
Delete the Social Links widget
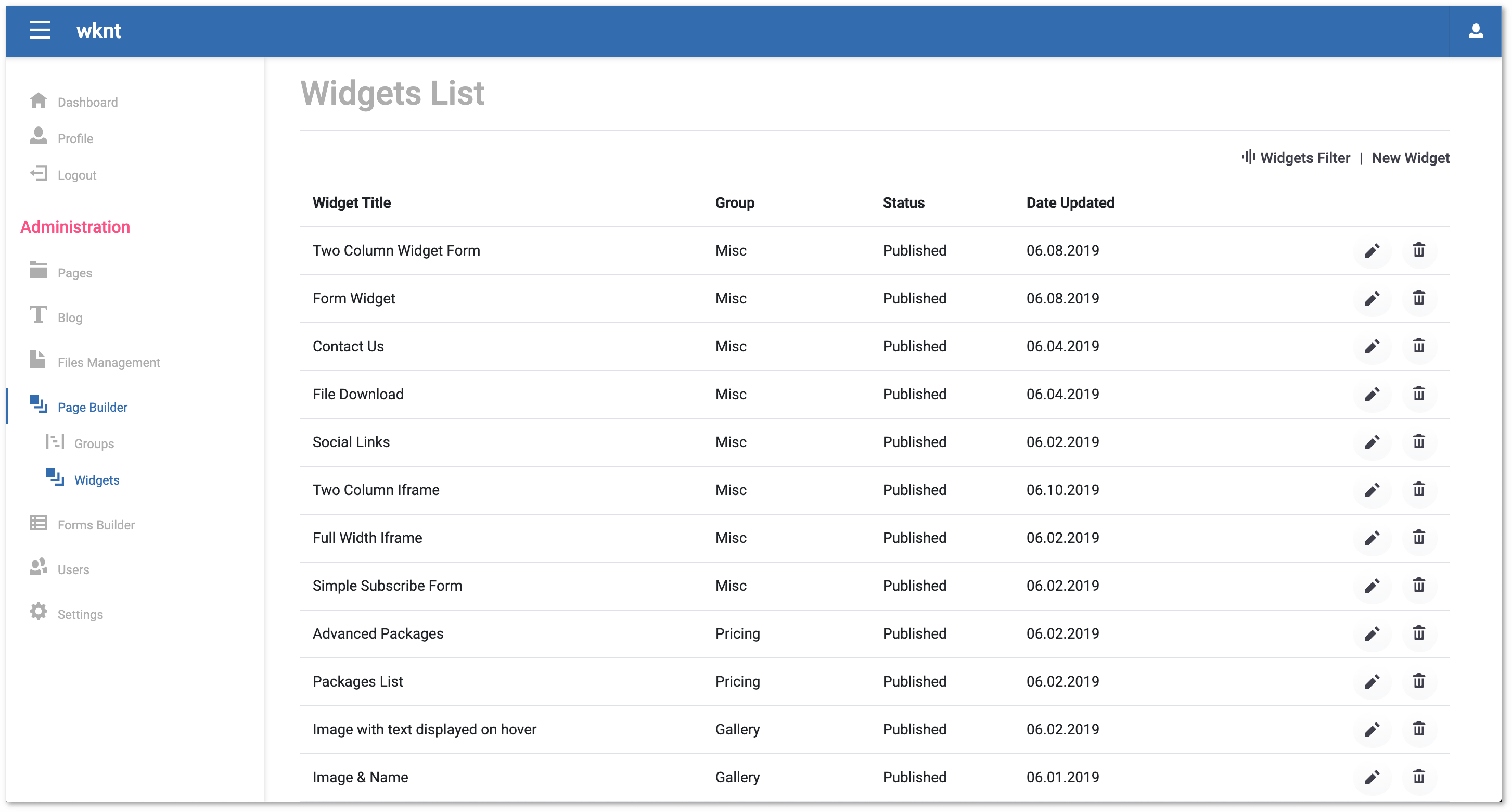[1419, 441]
